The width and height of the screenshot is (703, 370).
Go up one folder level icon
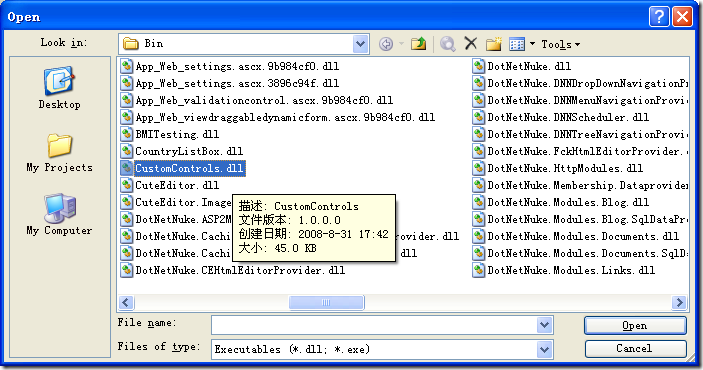tap(418, 44)
